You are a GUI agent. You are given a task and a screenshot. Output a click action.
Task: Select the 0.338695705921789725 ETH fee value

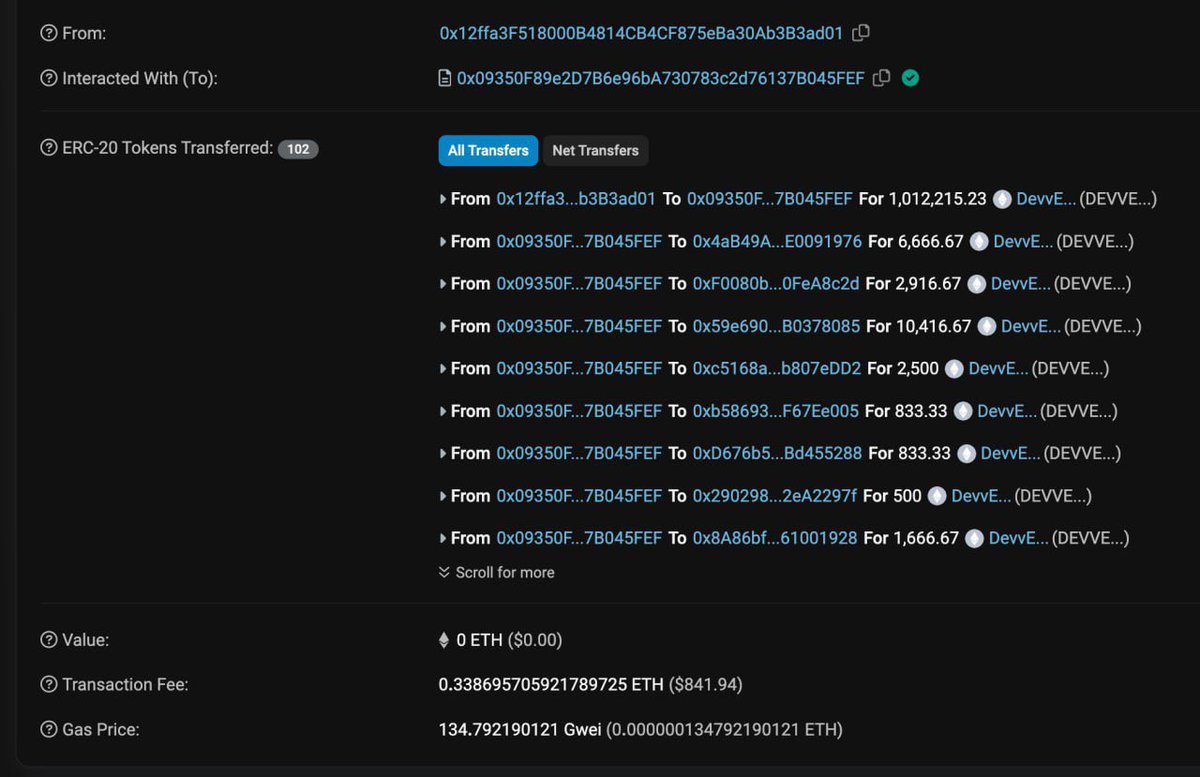pyautogui.click(x=551, y=685)
